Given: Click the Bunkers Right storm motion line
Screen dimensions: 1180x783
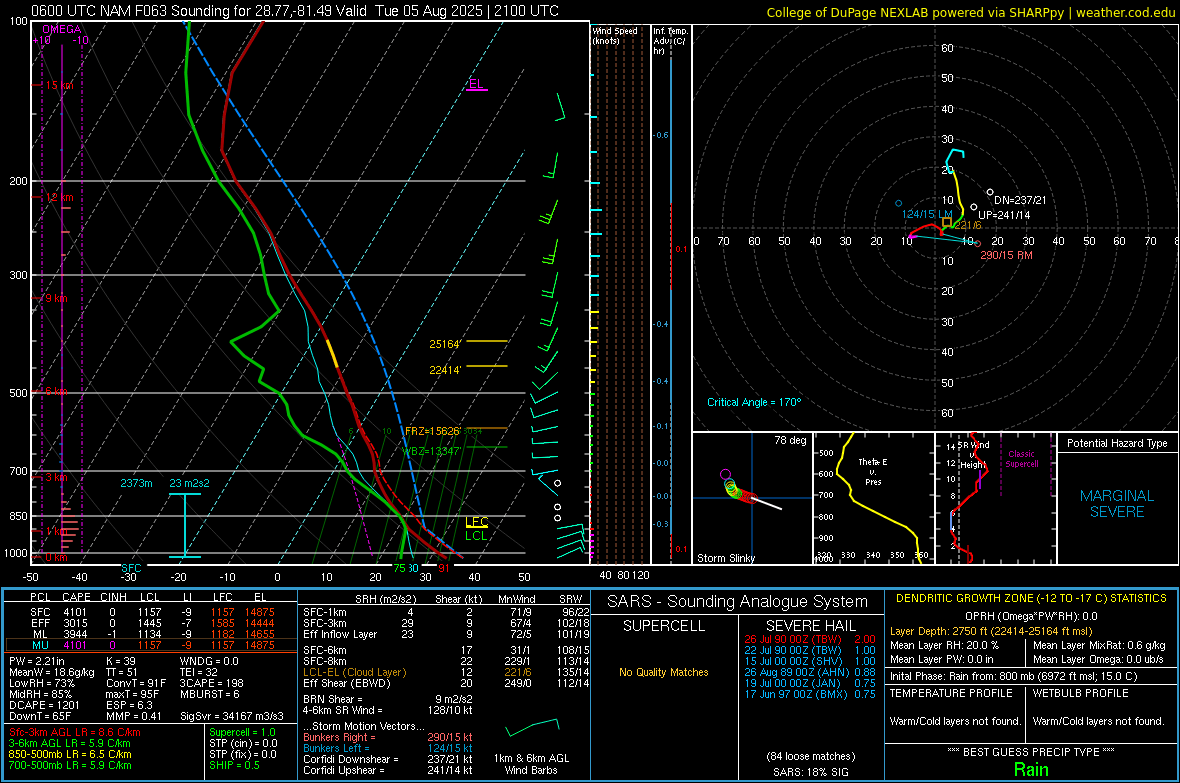Looking at the screenshot, I should [388, 737].
